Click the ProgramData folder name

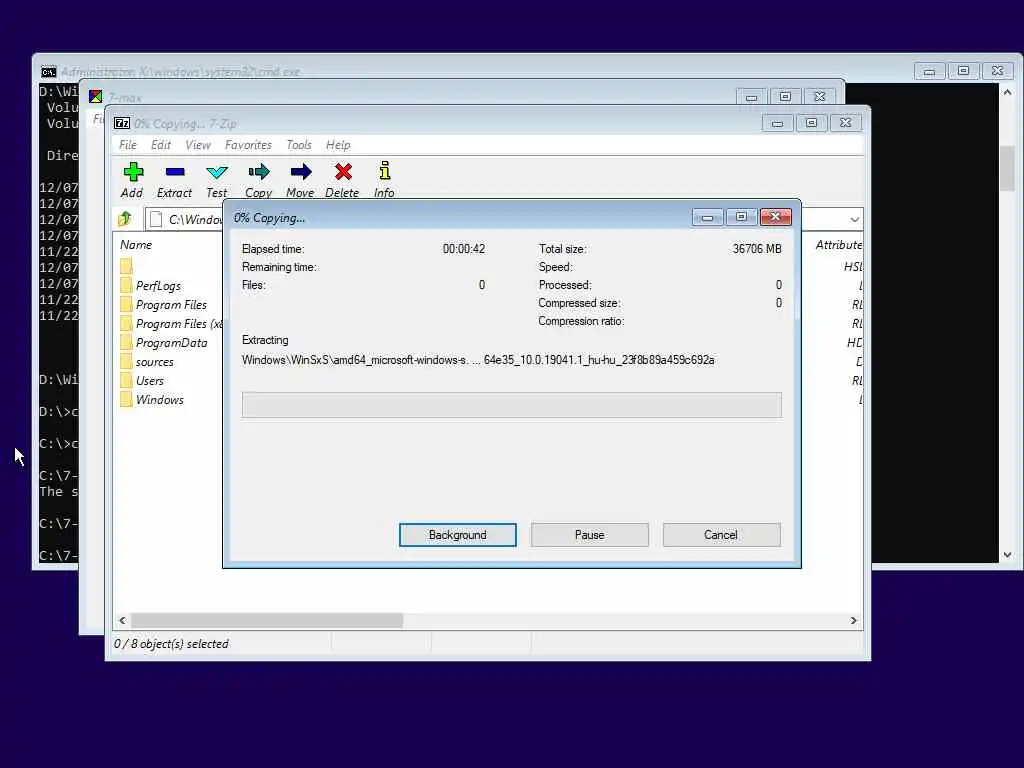tap(172, 343)
